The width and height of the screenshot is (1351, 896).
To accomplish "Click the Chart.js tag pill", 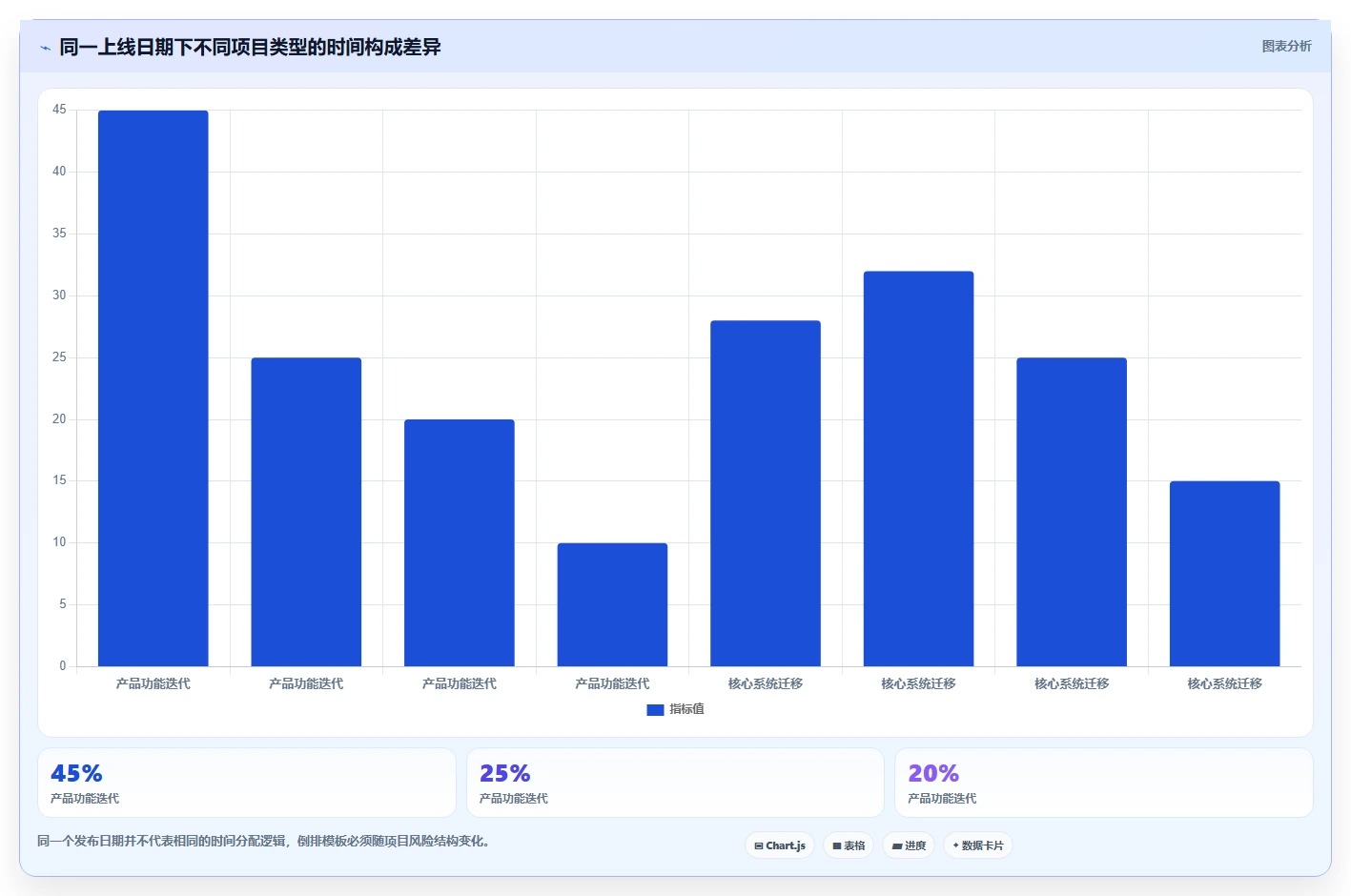I will point(780,845).
